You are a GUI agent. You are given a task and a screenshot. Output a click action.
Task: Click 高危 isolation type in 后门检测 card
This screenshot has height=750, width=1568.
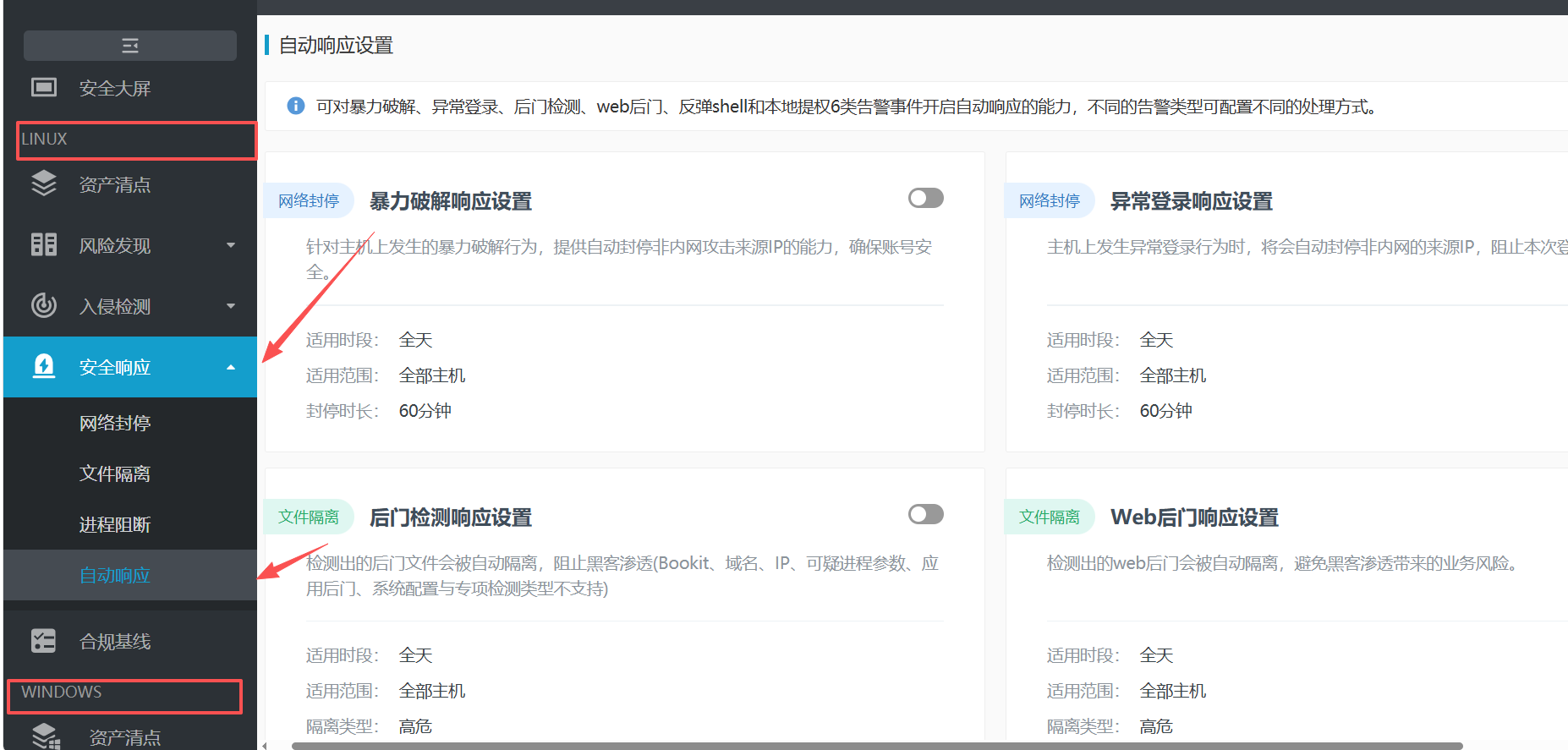click(x=416, y=726)
